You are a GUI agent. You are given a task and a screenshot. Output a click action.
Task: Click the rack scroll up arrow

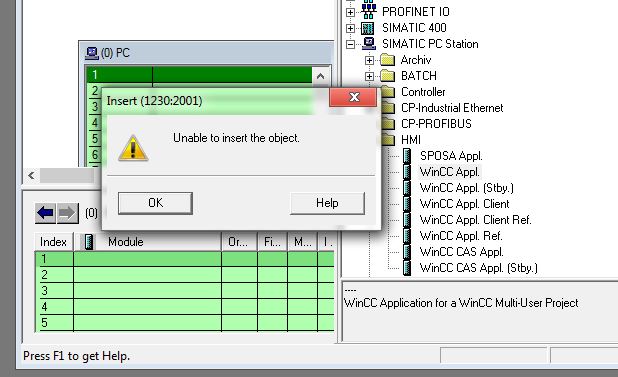point(320,76)
